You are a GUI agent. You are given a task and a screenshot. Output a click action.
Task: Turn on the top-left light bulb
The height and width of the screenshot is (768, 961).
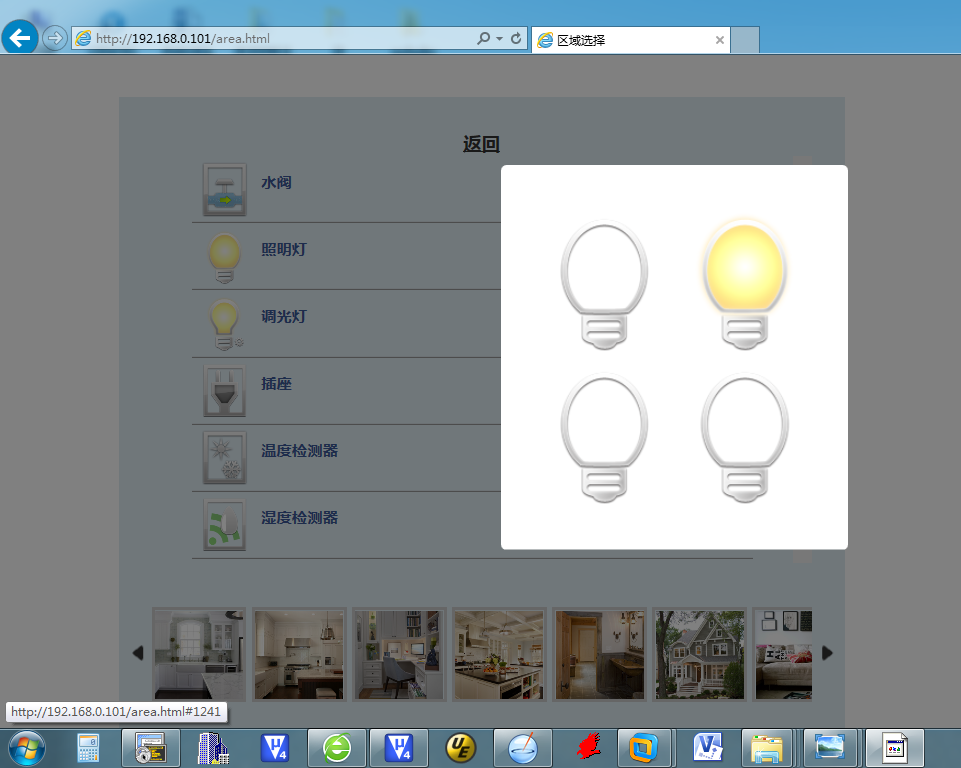604,283
